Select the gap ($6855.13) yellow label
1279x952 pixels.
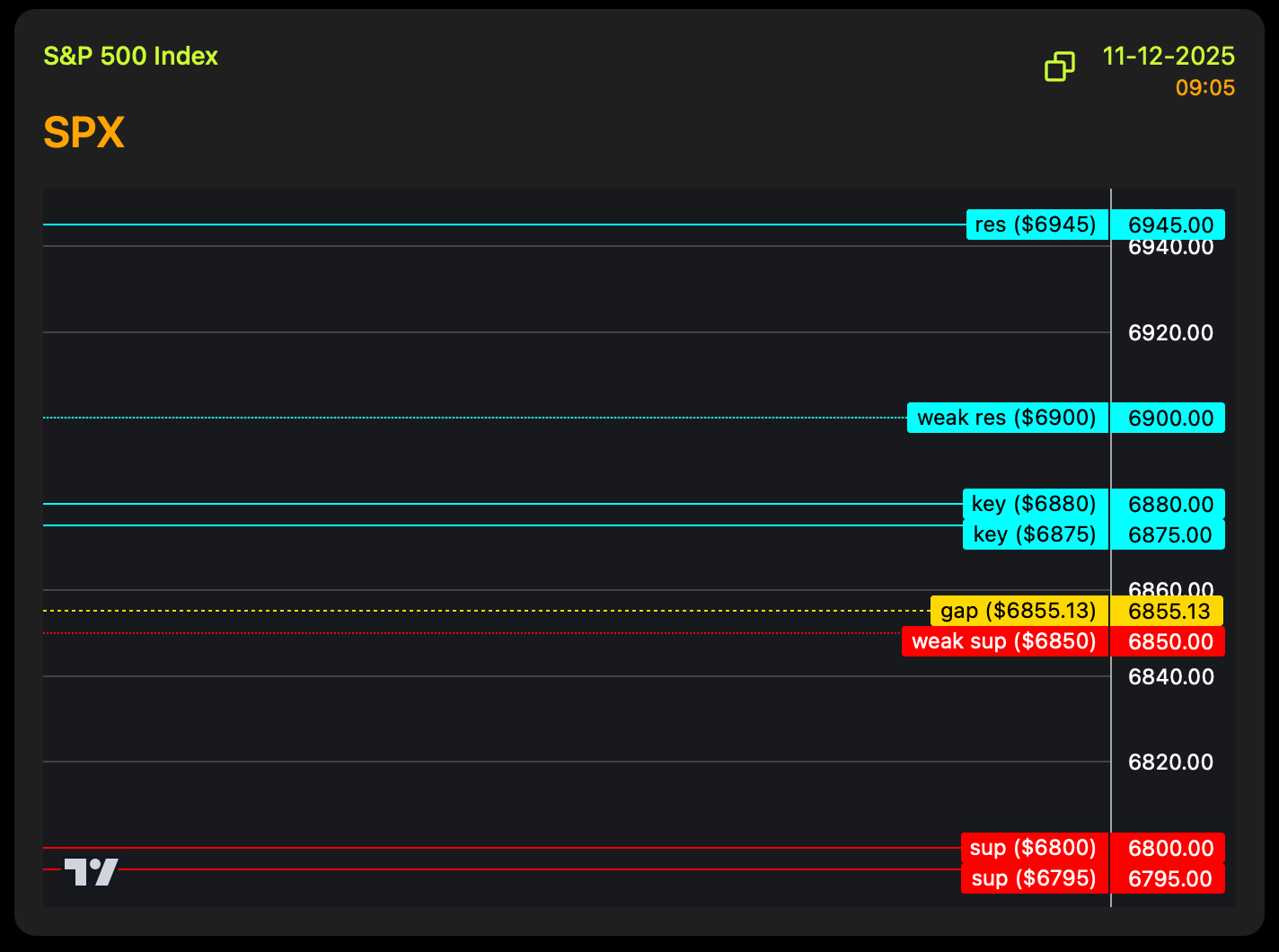[1019, 611]
